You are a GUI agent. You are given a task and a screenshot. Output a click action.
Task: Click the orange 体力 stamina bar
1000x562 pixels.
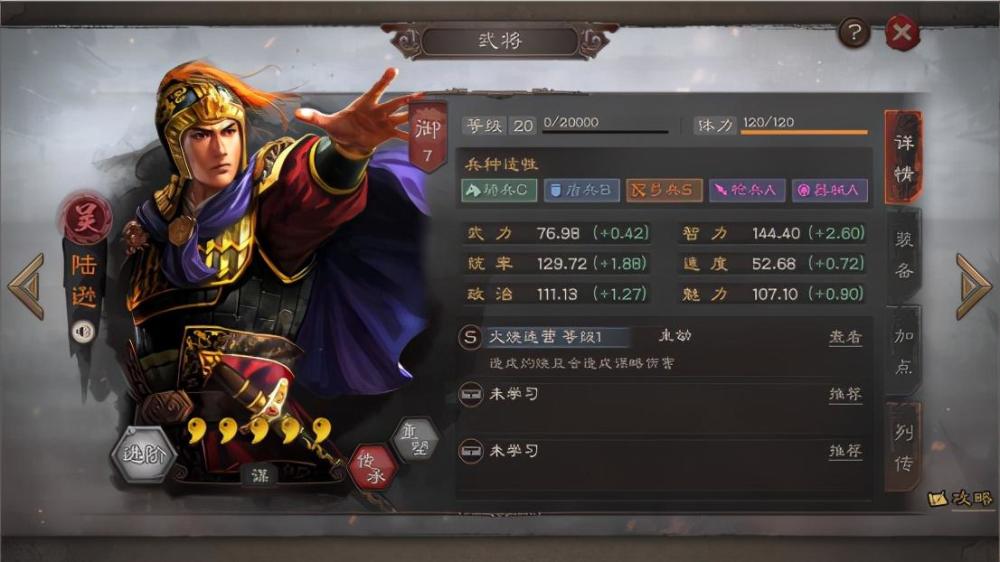[x=804, y=132]
